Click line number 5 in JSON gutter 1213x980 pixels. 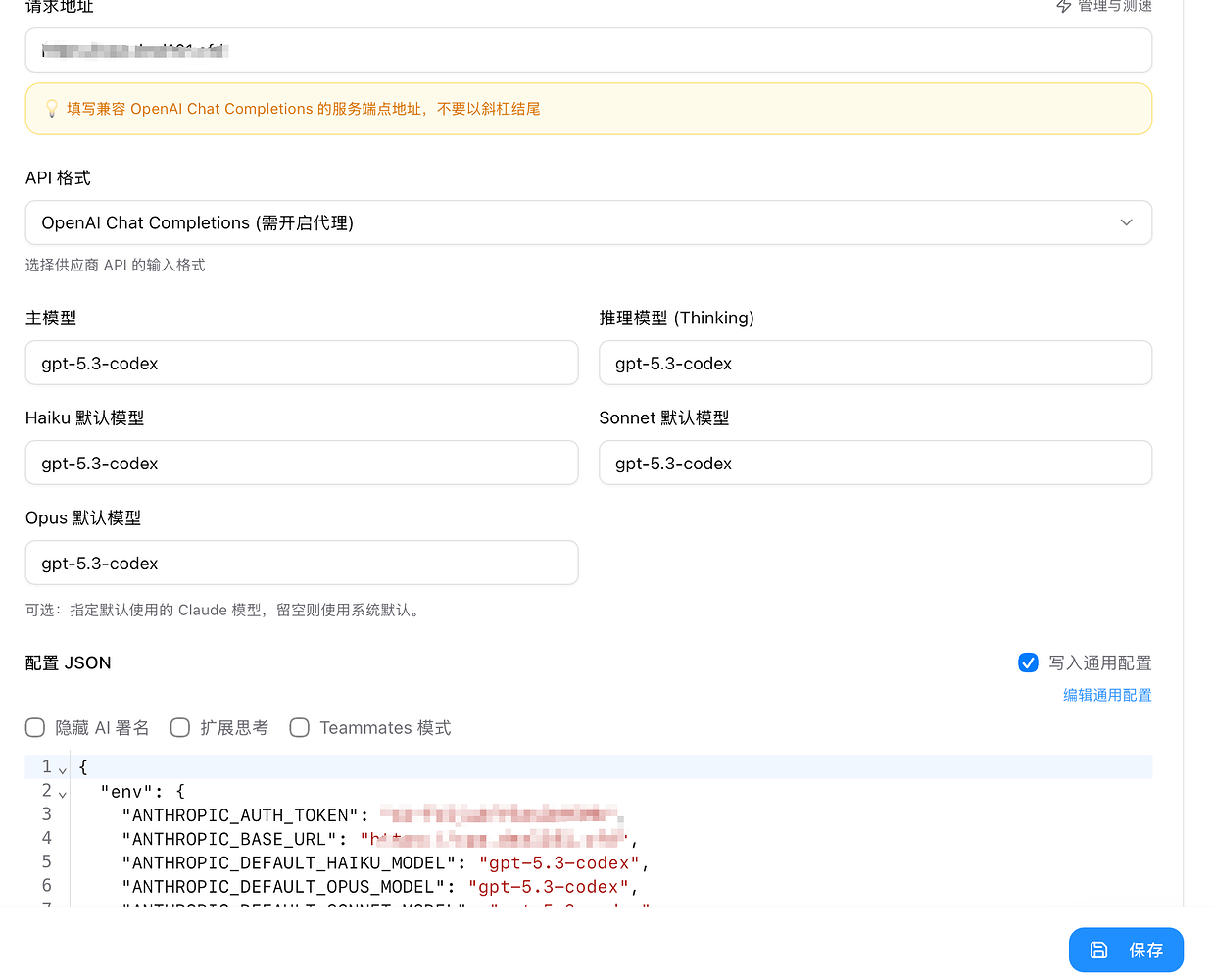pos(46,861)
